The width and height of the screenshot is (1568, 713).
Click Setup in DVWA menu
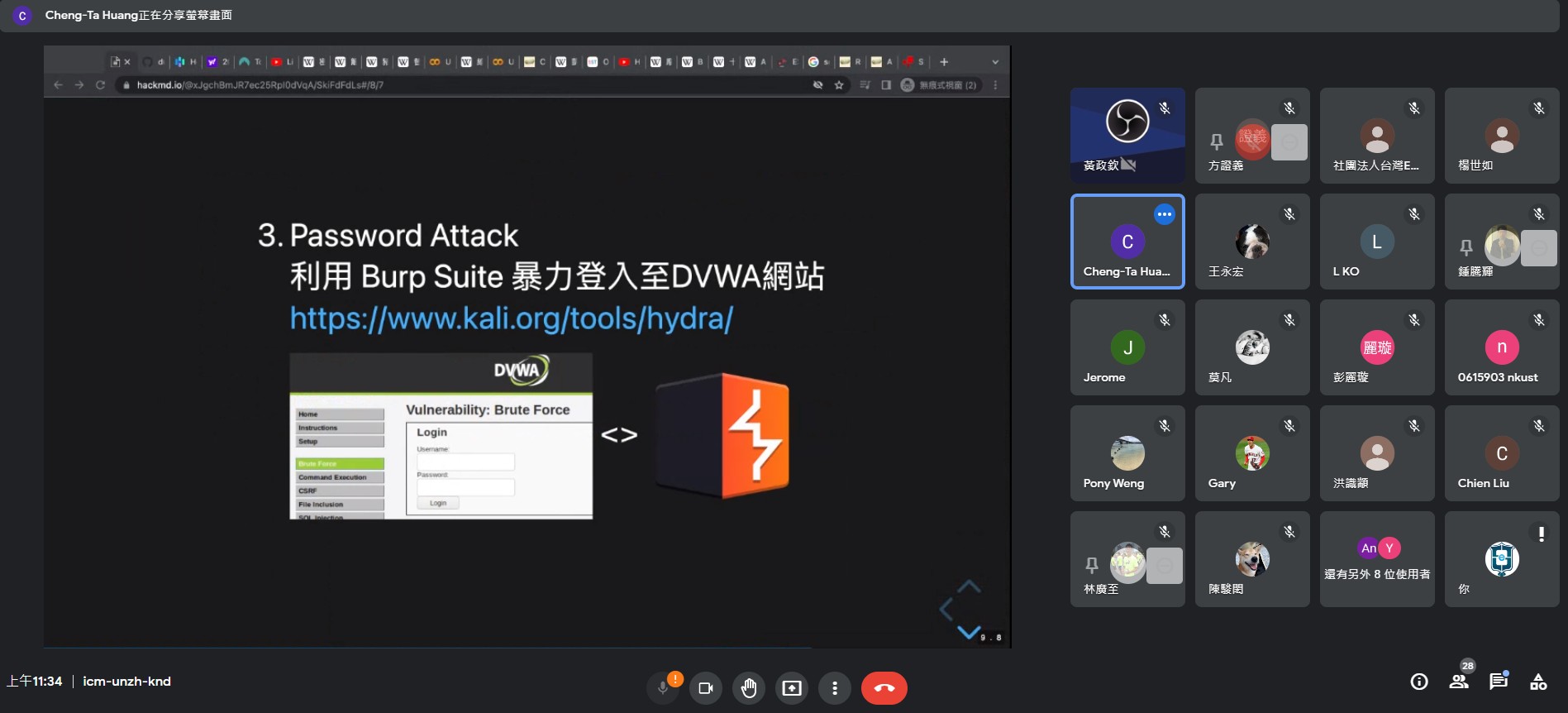(x=340, y=441)
